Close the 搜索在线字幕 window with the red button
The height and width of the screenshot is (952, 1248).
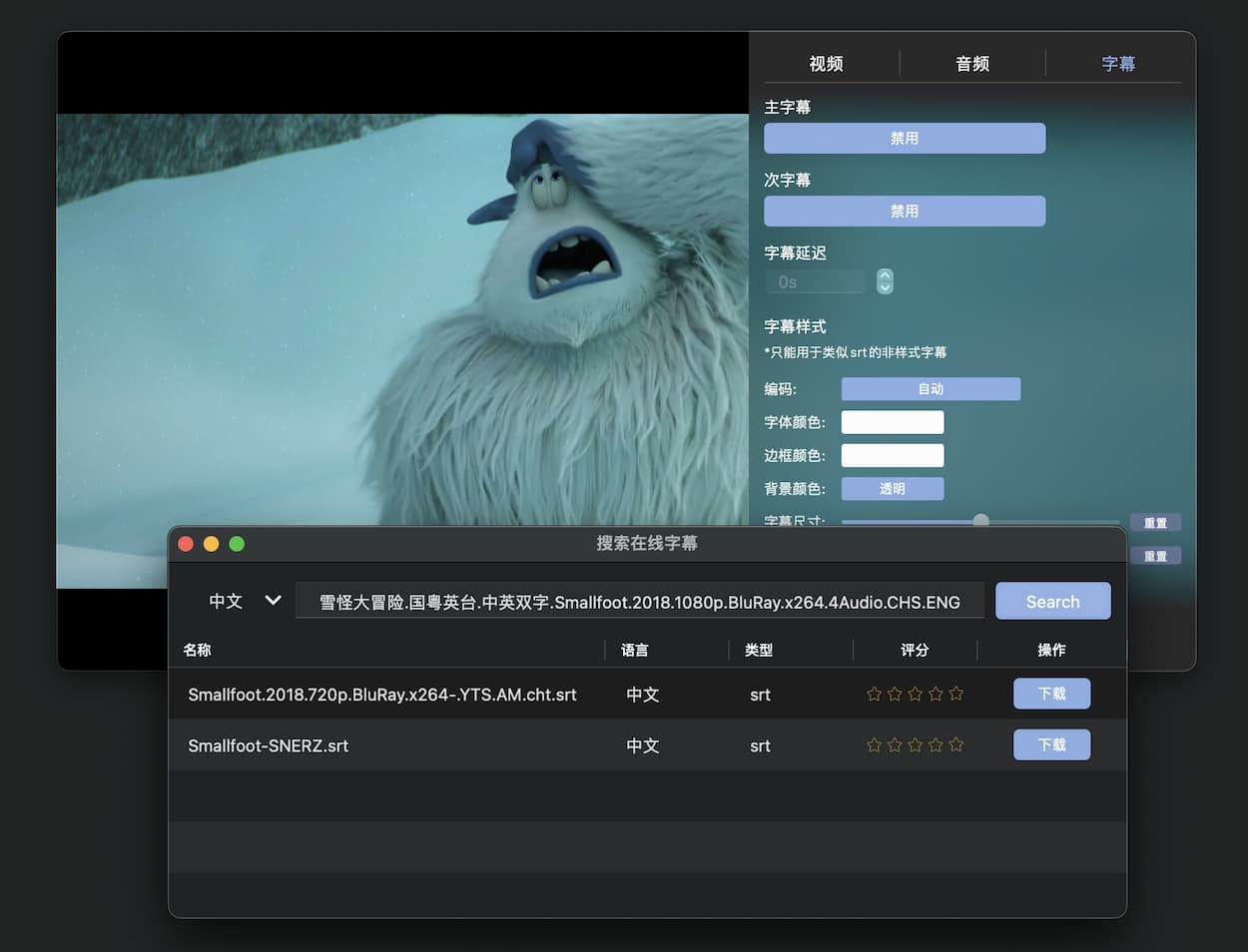(186, 544)
